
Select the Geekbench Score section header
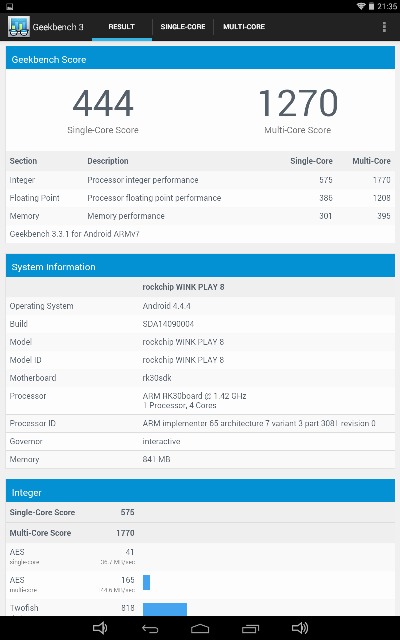point(200,60)
